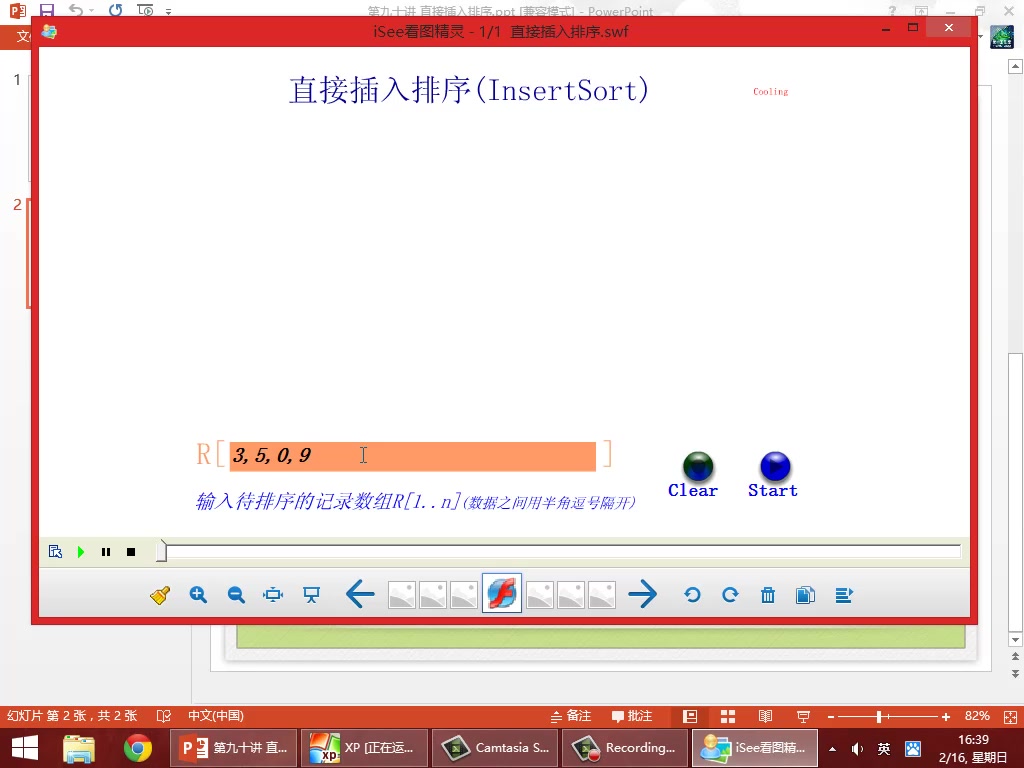Viewport: 1024px width, 768px height.
Task: Click the next image arrow
Action: tap(643, 594)
